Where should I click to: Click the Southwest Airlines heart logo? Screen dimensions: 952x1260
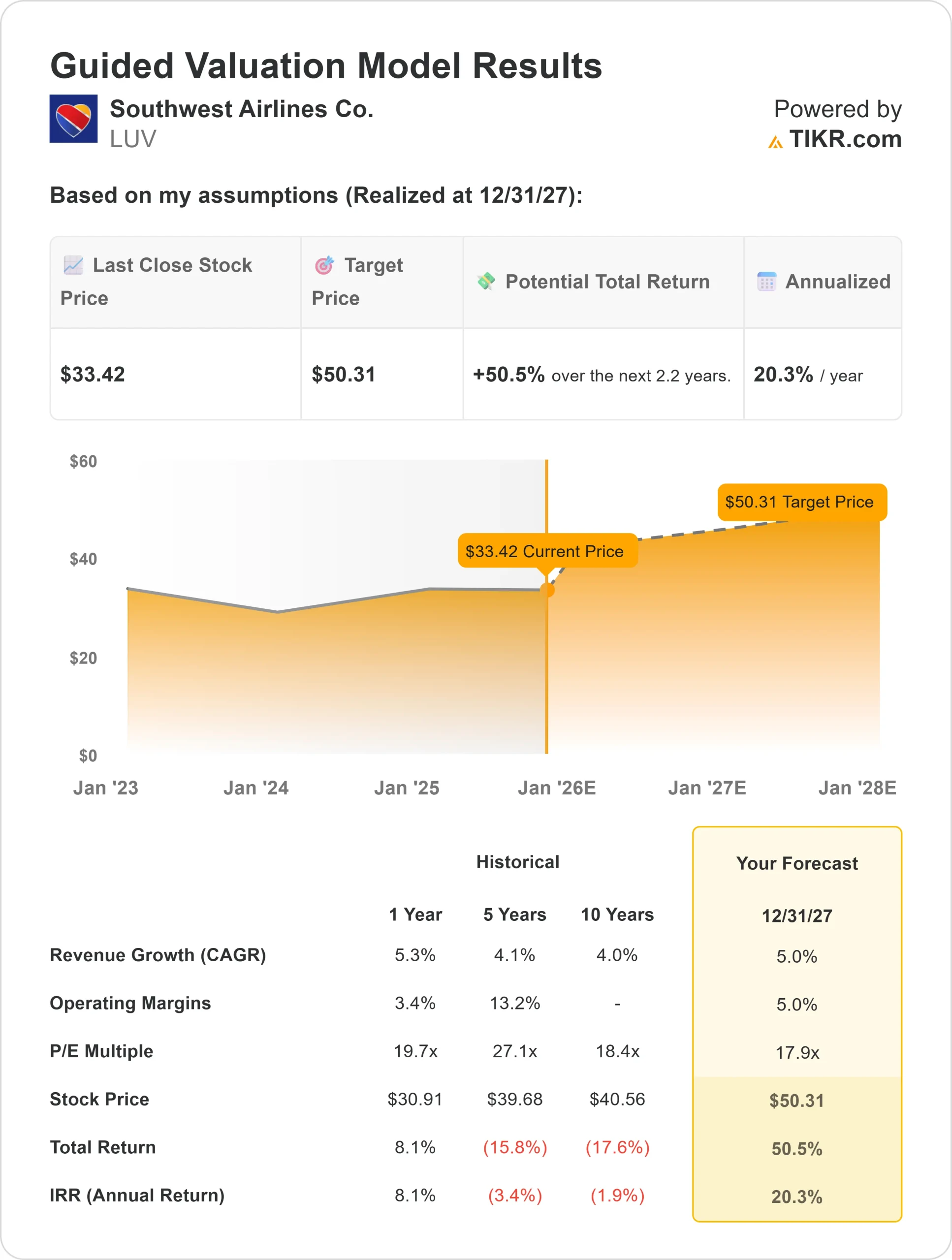(73, 119)
